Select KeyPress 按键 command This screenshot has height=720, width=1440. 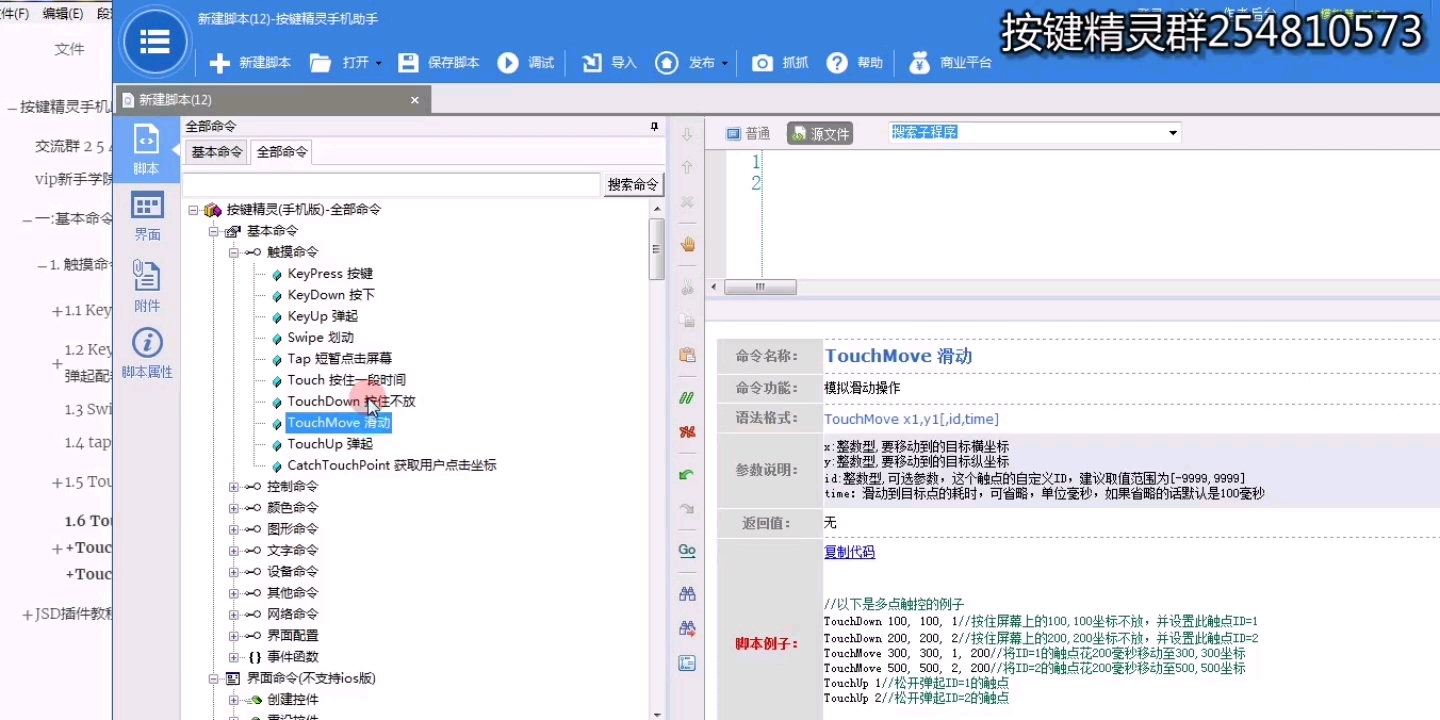(x=330, y=274)
